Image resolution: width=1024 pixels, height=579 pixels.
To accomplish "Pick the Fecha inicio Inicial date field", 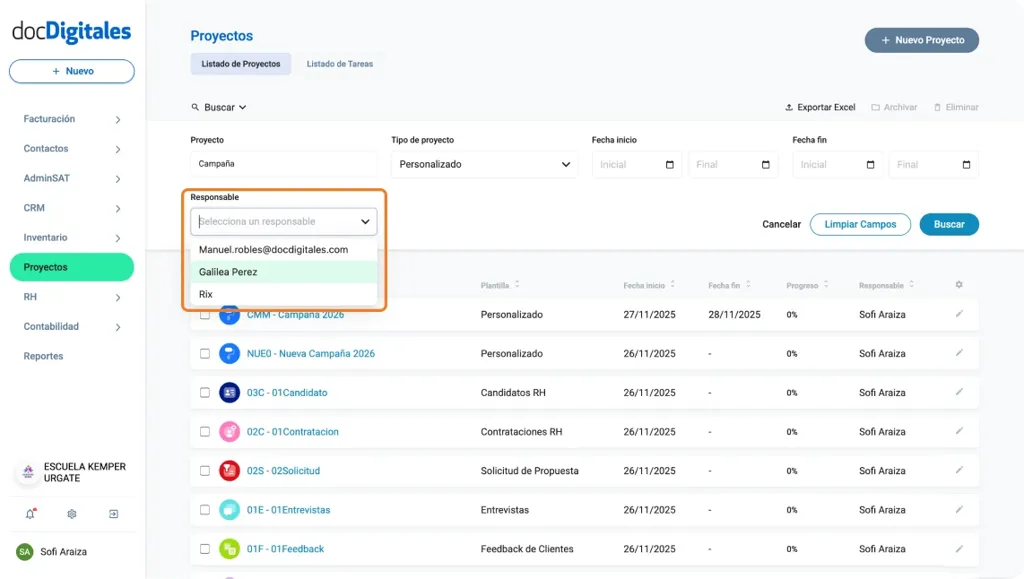I will [x=637, y=164].
